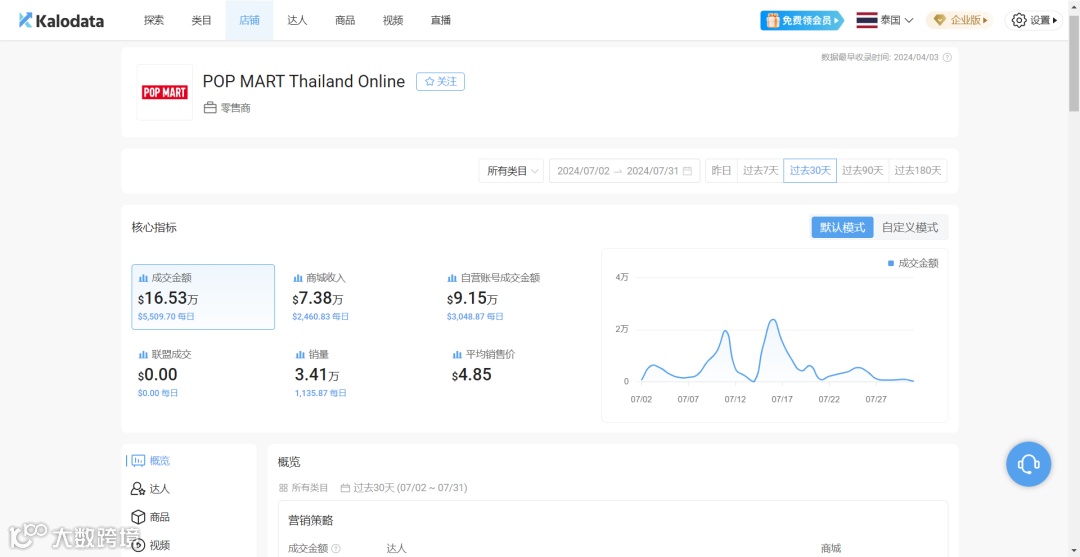1080x557 pixels.
Task: Click the bar chart icon beside 销量
Action: 300,355
